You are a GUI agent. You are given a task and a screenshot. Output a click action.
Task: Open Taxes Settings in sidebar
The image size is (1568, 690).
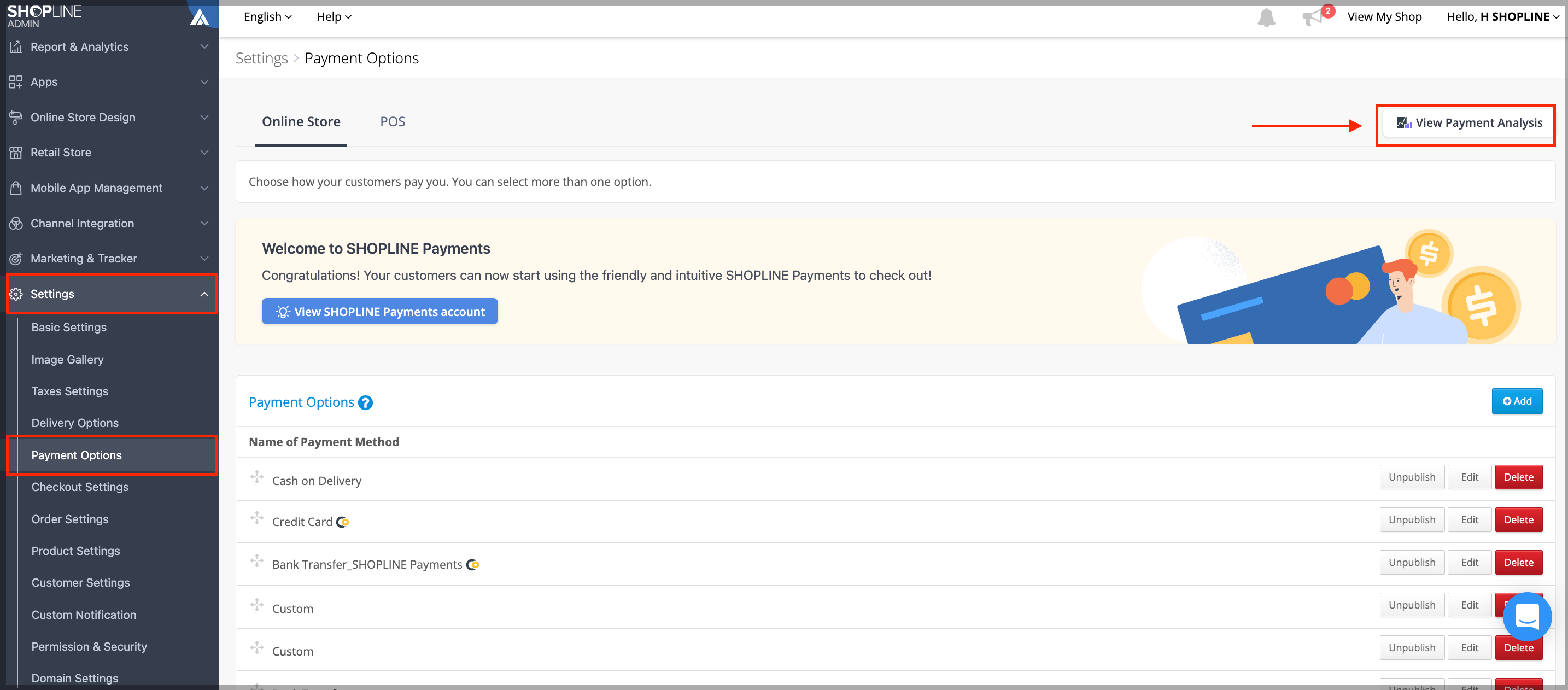click(x=70, y=391)
